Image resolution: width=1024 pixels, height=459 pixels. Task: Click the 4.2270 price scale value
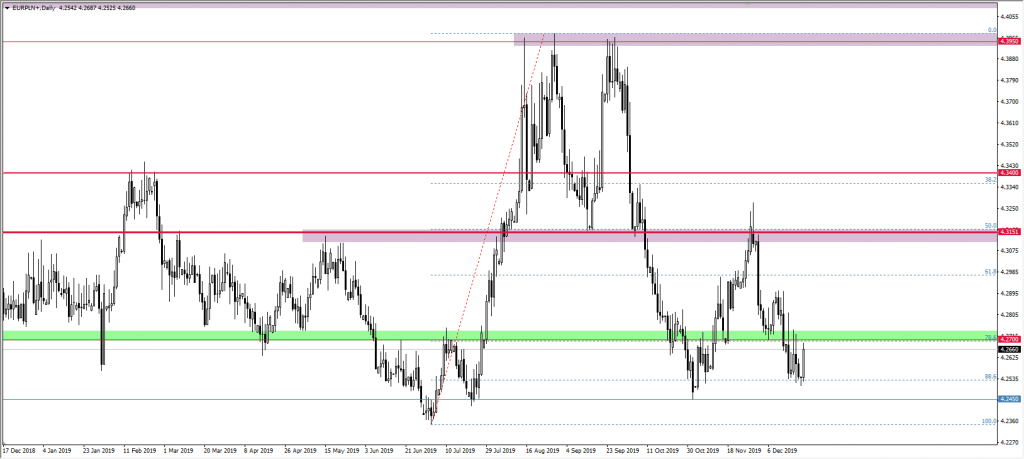1010,442
